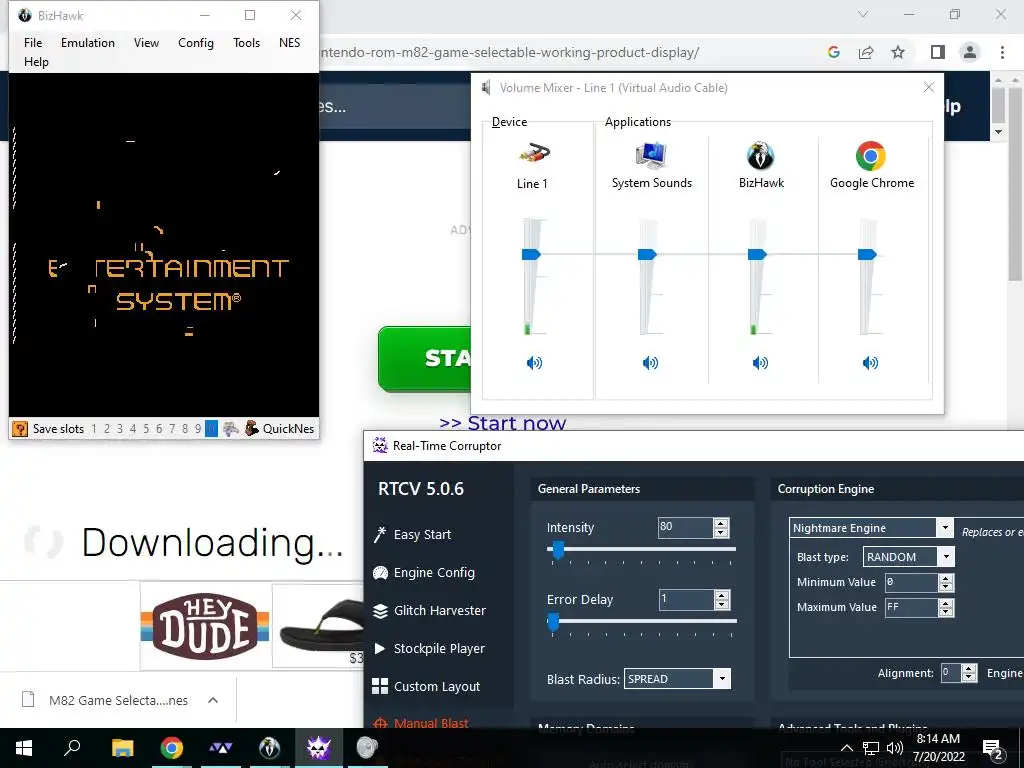Decrease Intensity value with down arrow

pyautogui.click(x=721, y=532)
